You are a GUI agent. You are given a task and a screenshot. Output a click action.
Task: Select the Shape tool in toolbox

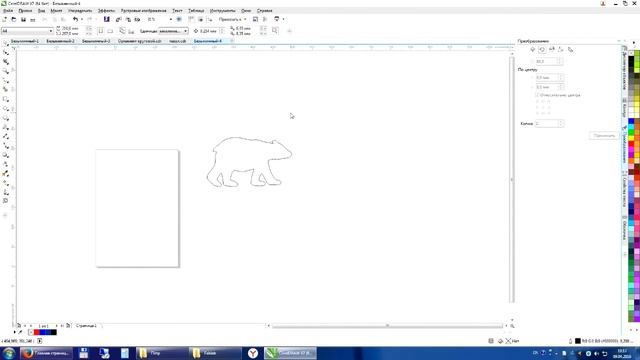click(x=5, y=52)
